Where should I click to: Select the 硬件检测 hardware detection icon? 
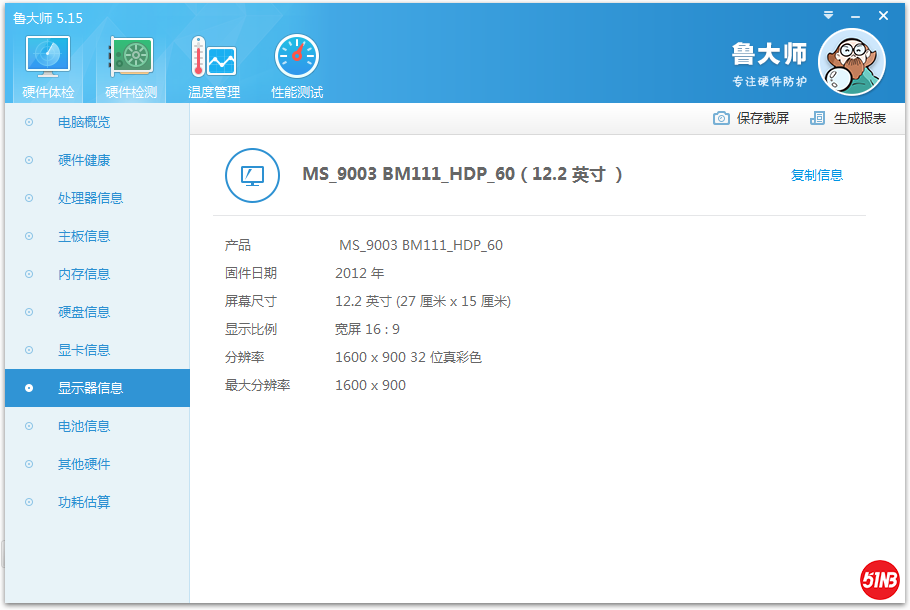click(131, 60)
